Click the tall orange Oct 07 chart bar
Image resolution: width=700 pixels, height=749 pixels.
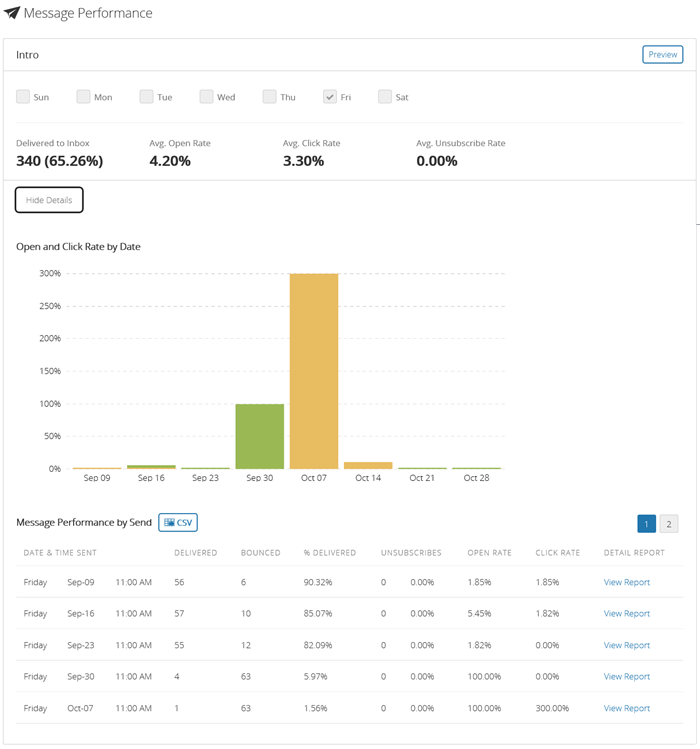click(314, 370)
